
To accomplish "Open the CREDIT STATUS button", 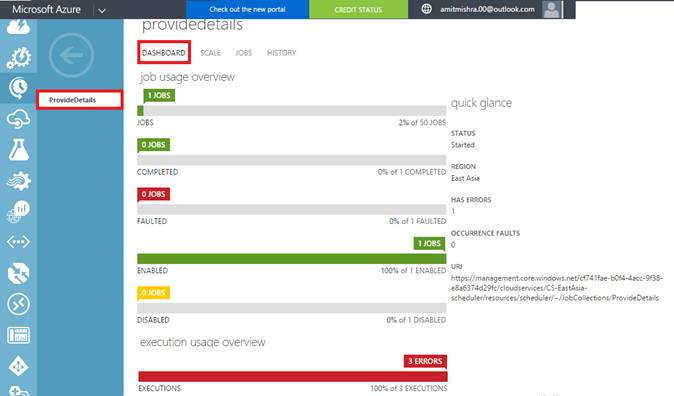I will coord(358,9).
